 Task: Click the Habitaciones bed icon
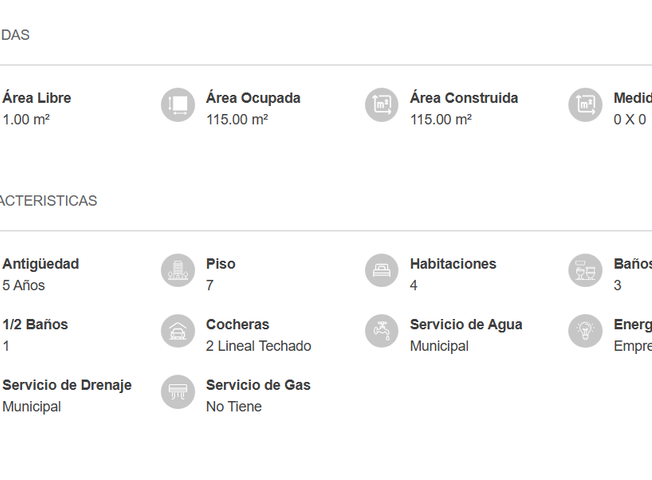pyautogui.click(x=382, y=270)
